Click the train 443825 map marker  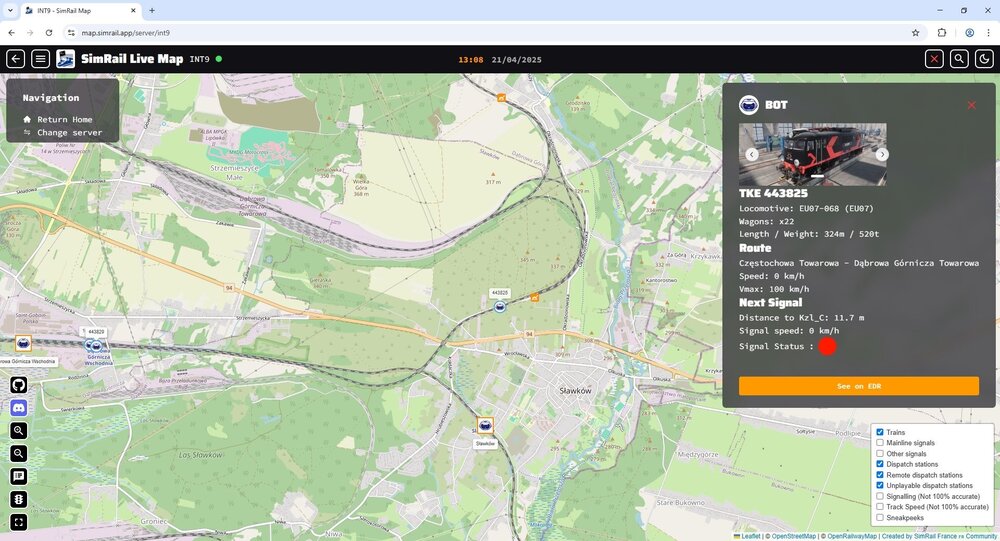tap(499, 306)
